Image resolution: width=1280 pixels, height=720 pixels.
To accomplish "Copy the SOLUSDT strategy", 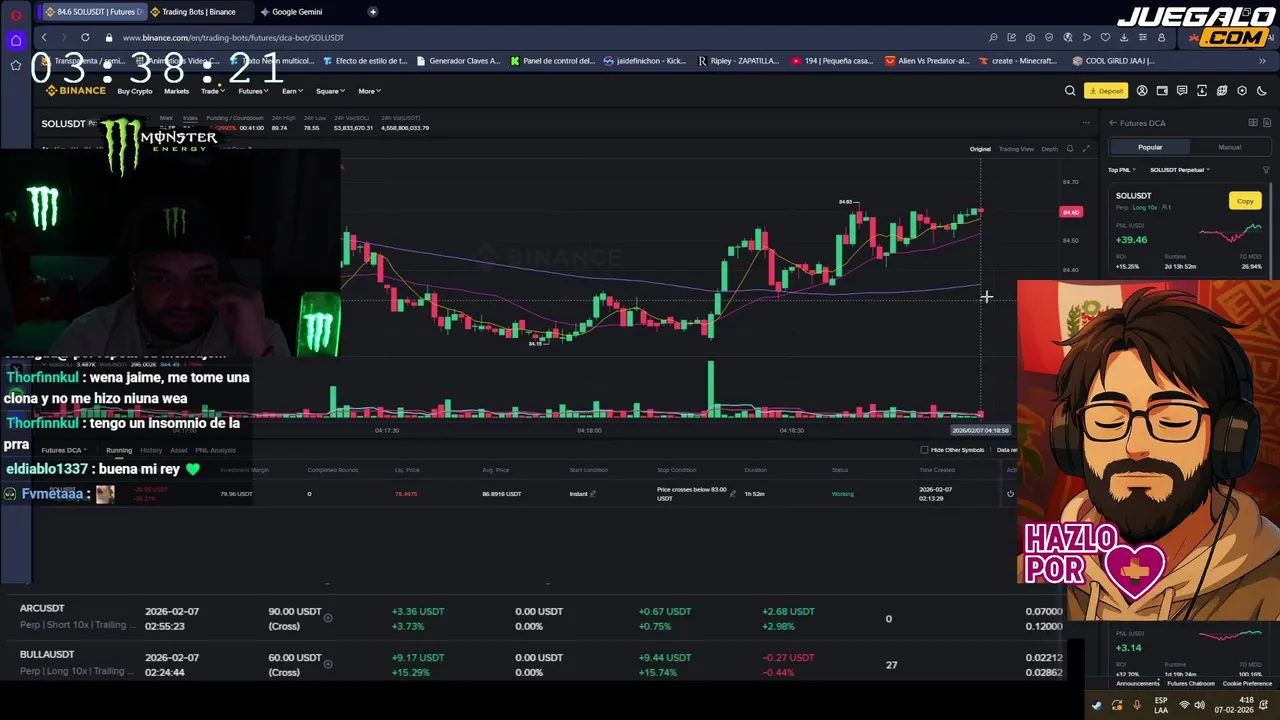I will pos(1245,201).
